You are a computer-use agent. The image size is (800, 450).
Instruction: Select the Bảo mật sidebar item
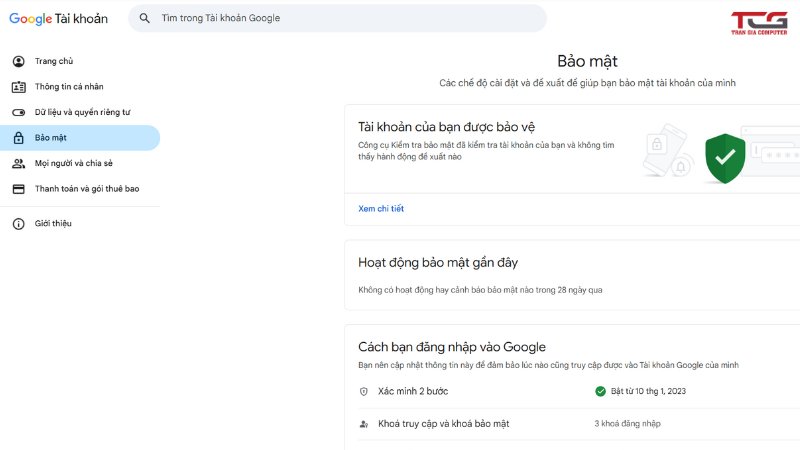pyautogui.click(x=80, y=138)
